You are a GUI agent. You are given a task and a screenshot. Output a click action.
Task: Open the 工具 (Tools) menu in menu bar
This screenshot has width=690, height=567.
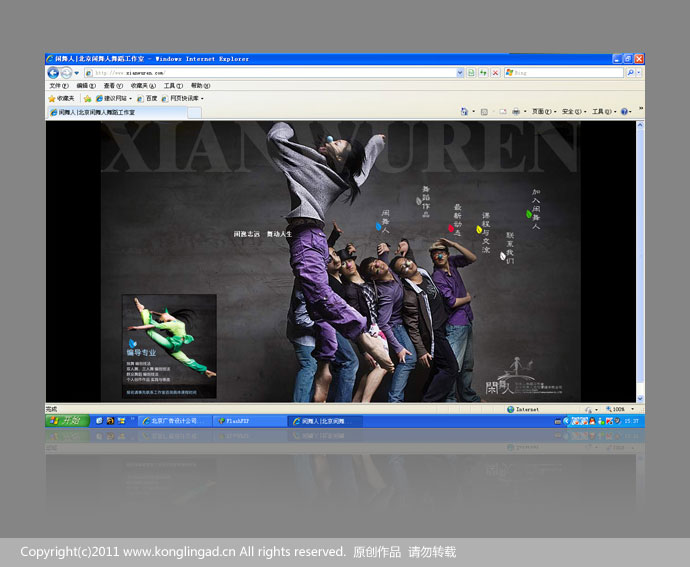[173, 86]
